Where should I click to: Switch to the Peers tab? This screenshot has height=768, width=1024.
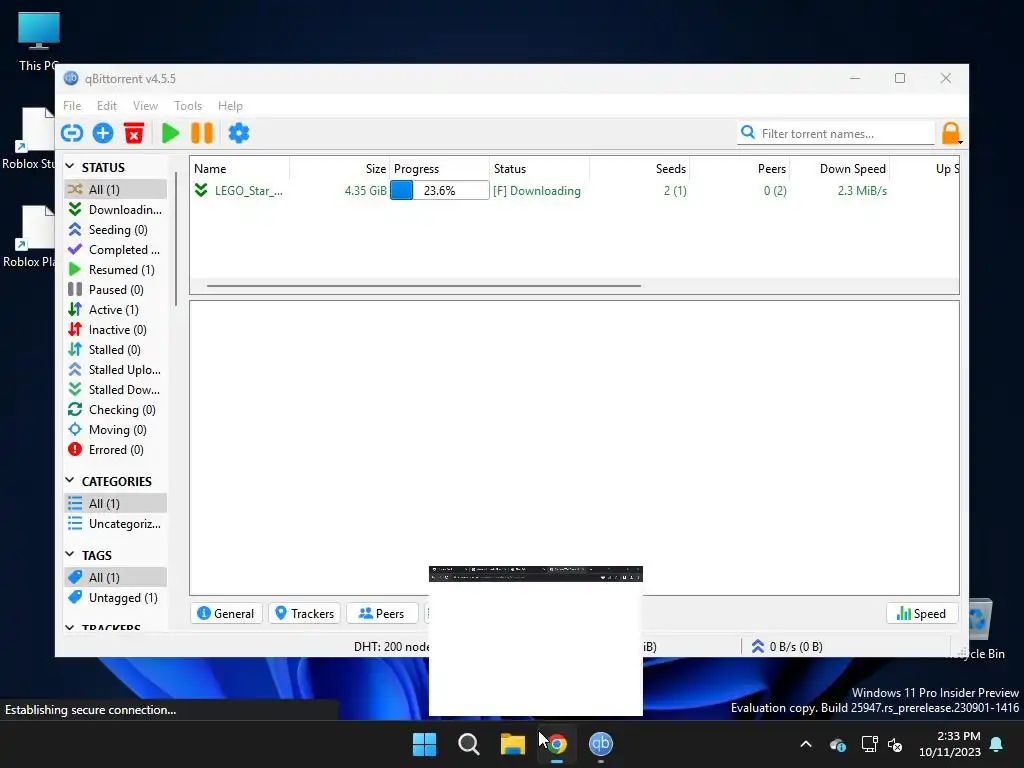point(382,613)
